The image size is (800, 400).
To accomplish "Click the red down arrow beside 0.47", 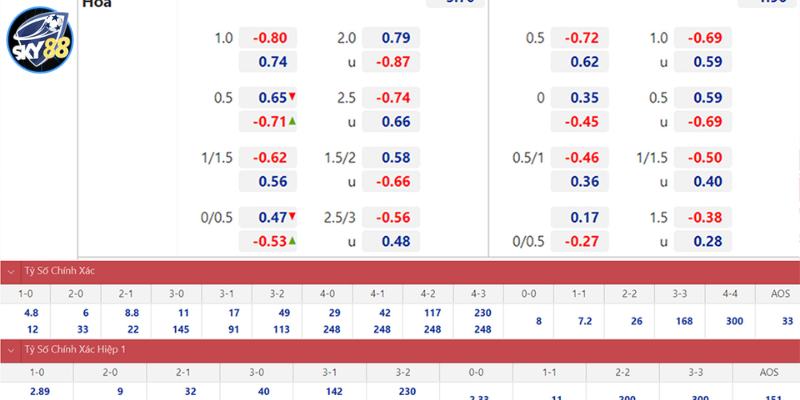I will point(292,216).
